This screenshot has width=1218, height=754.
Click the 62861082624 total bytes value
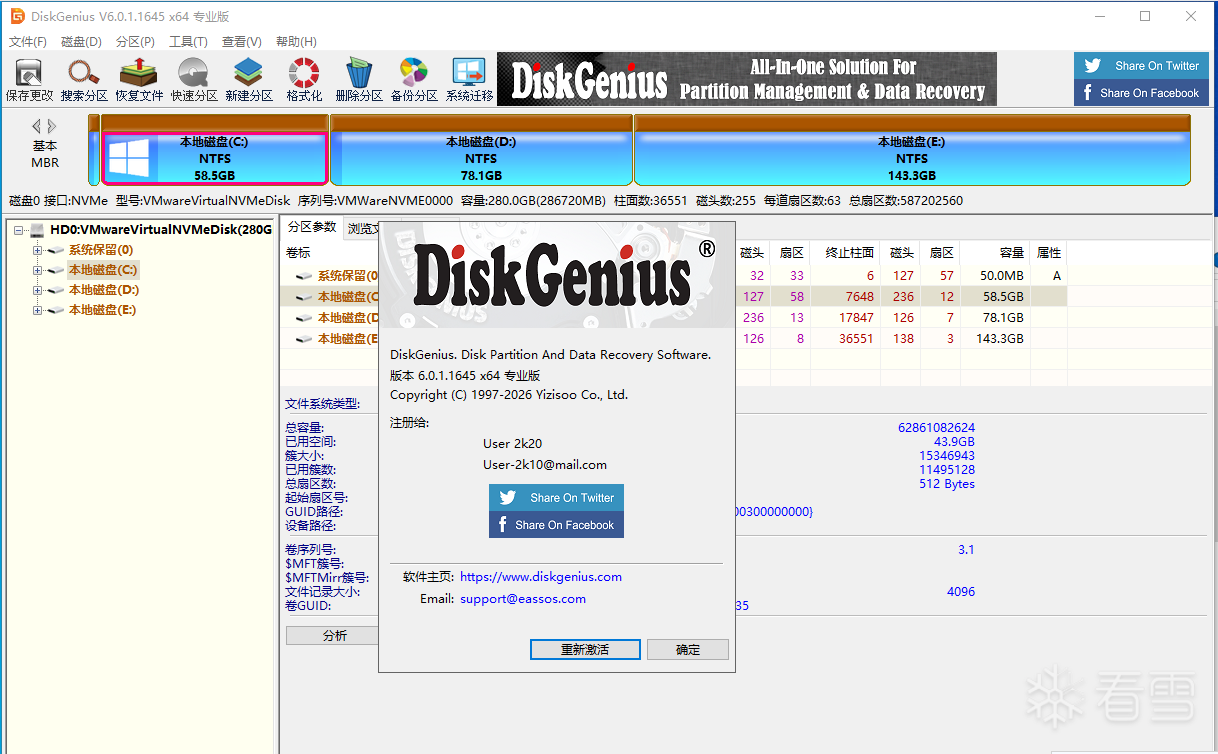coord(936,427)
